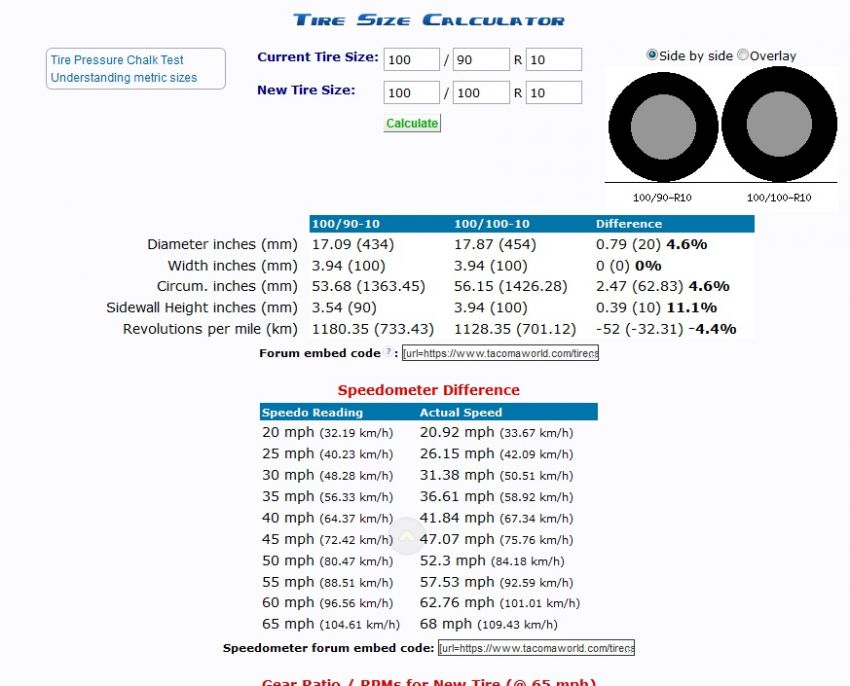Click the new tire aspect ratio field showing 100
850x686 pixels.
481,93
